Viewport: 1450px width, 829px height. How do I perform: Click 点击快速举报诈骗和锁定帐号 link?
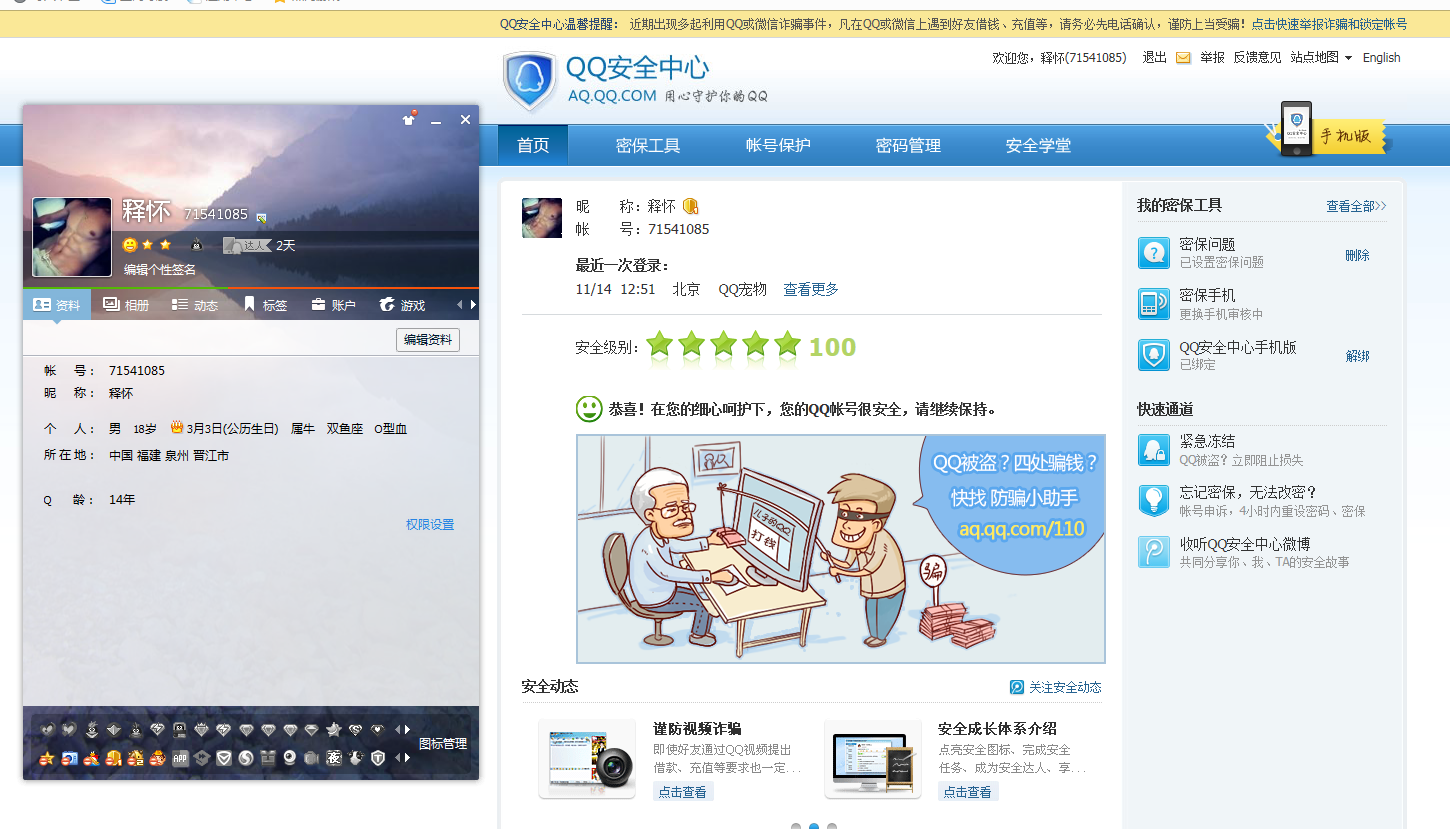pyautogui.click(x=1329, y=24)
